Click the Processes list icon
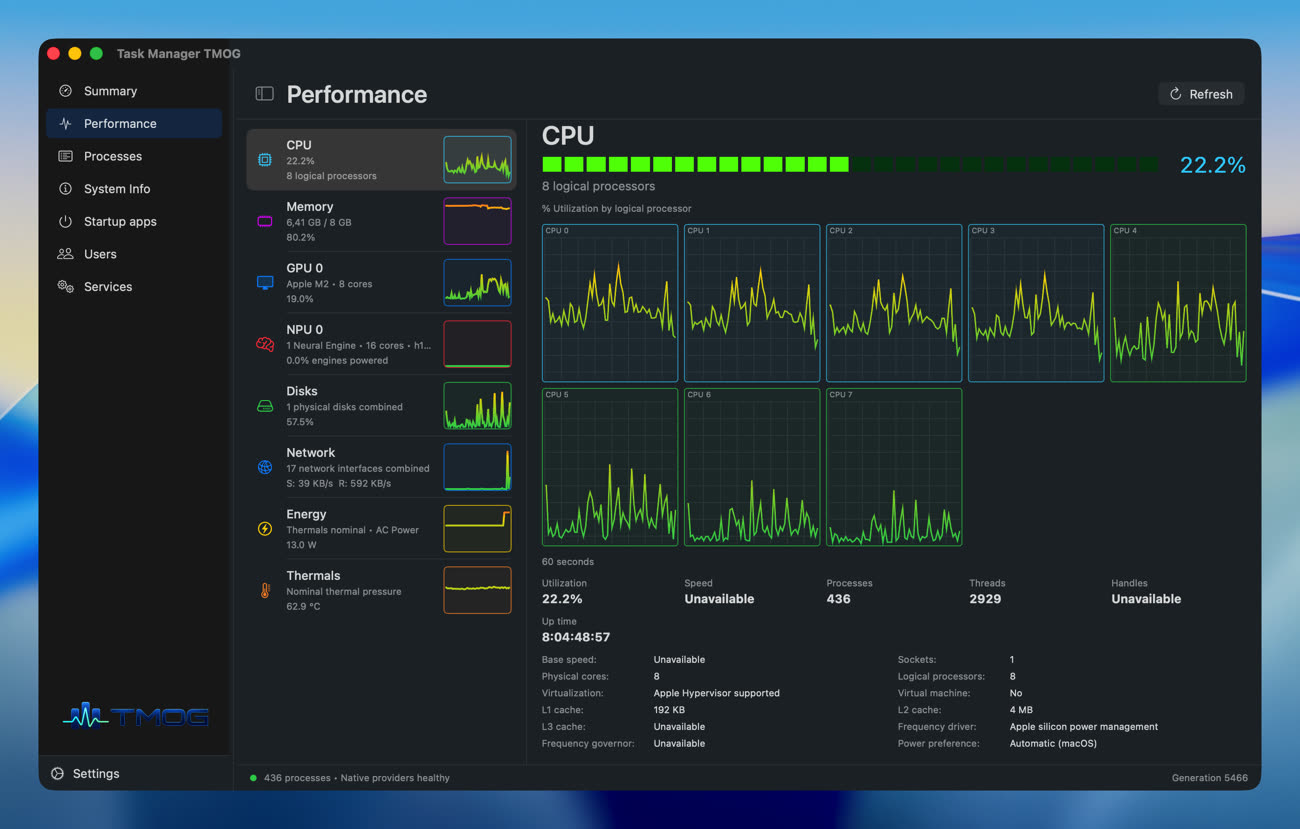 tap(65, 156)
